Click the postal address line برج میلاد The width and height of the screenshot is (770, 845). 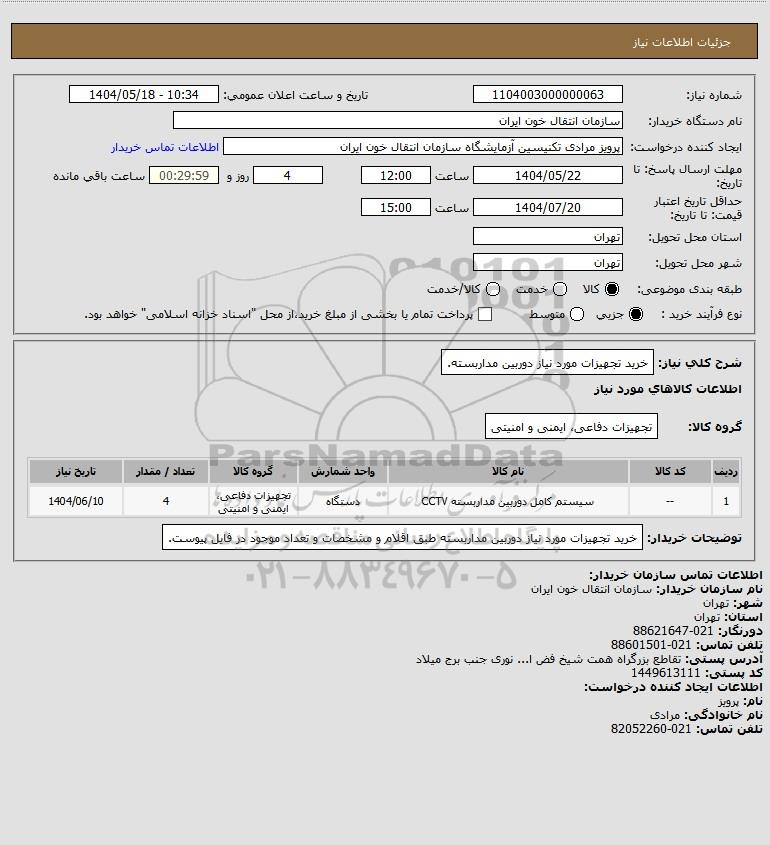548,659
